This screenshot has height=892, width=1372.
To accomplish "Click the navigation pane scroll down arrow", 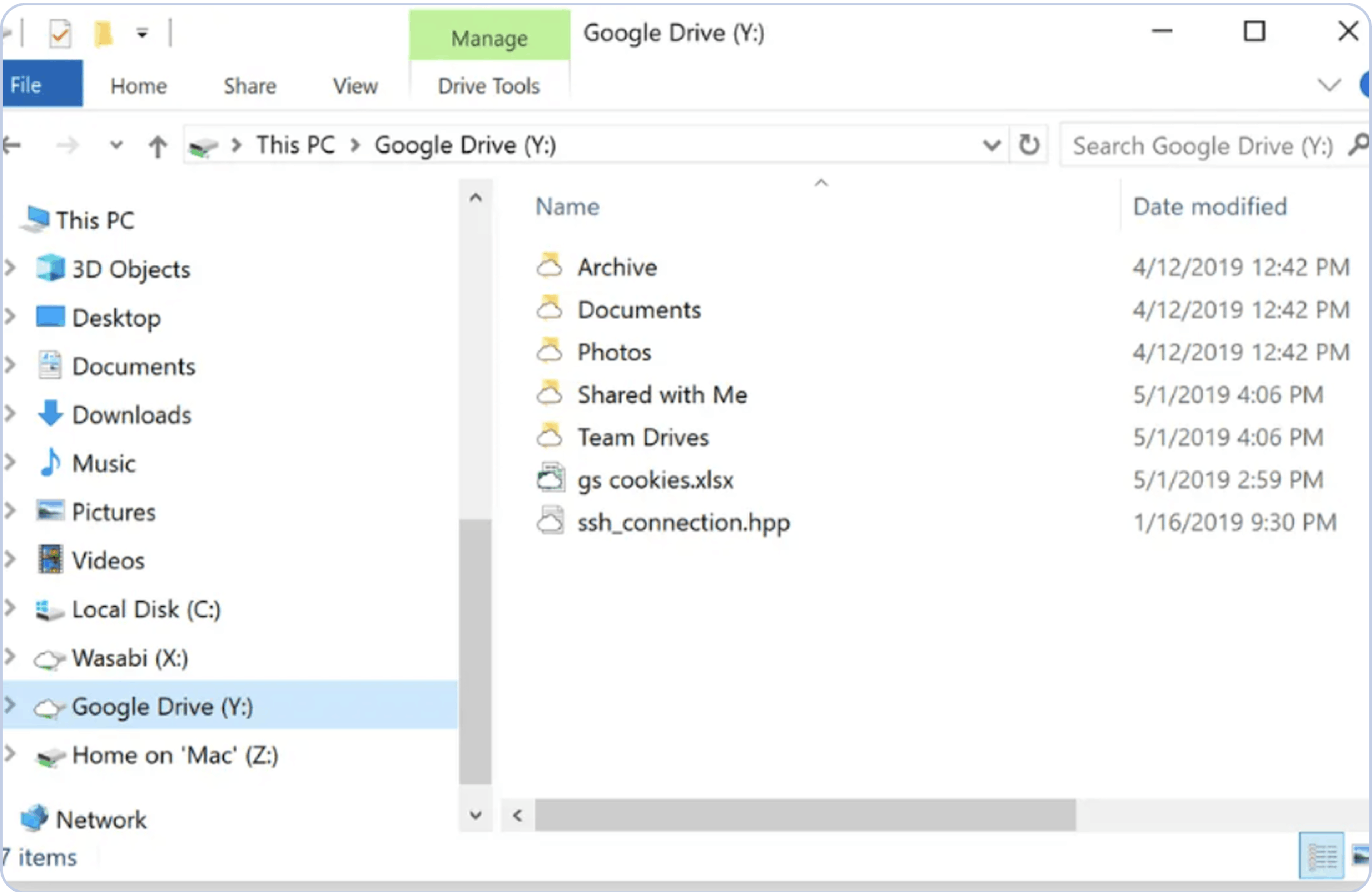I will [x=476, y=815].
